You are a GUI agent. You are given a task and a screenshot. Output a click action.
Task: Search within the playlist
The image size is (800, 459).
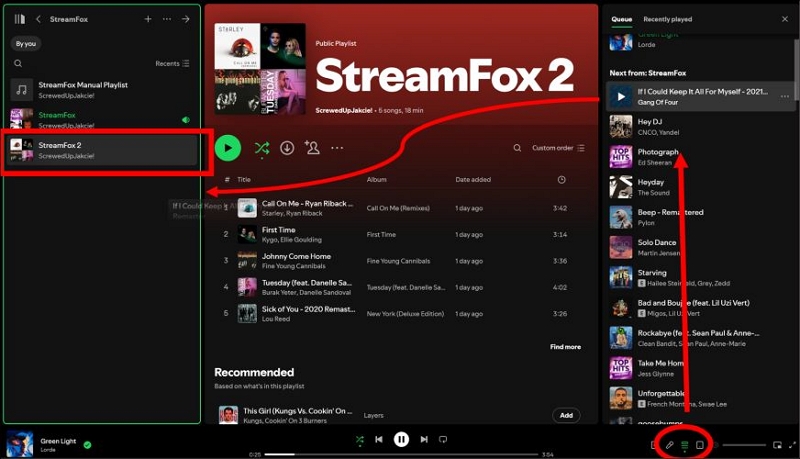517,148
